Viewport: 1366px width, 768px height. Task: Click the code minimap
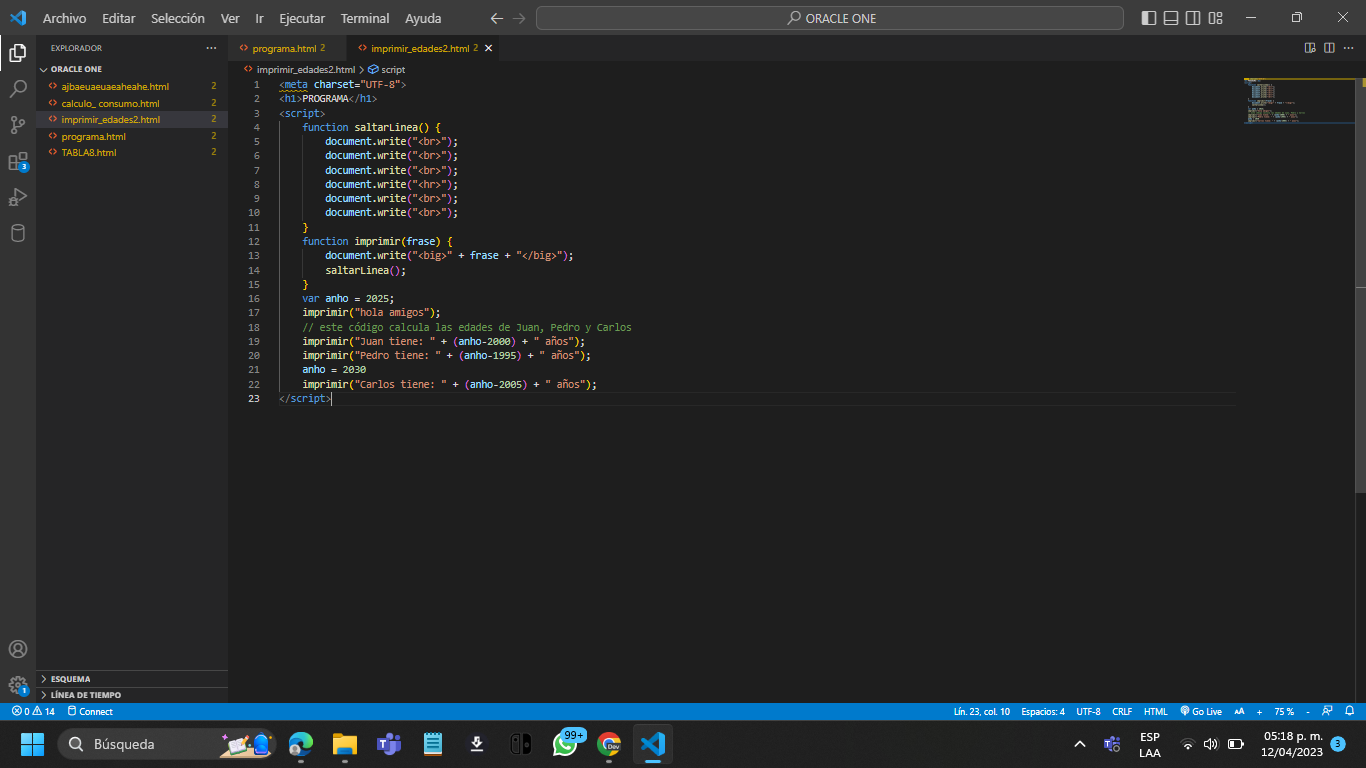pyautogui.click(x=1299, y=100)
